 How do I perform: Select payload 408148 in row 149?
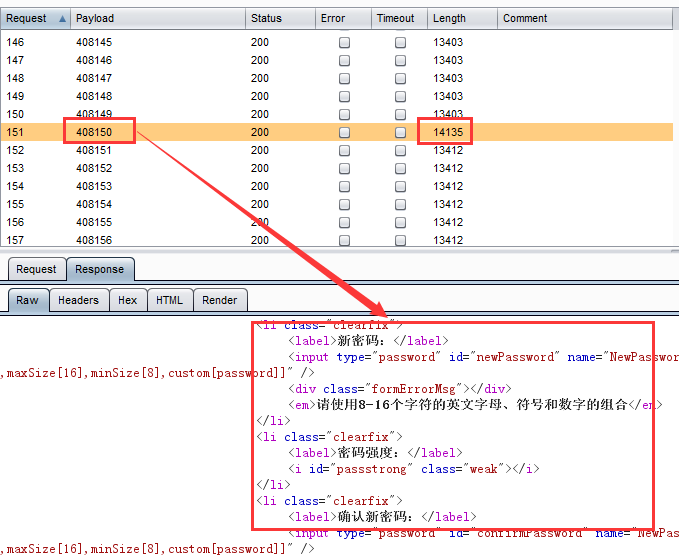pos(94,96)
